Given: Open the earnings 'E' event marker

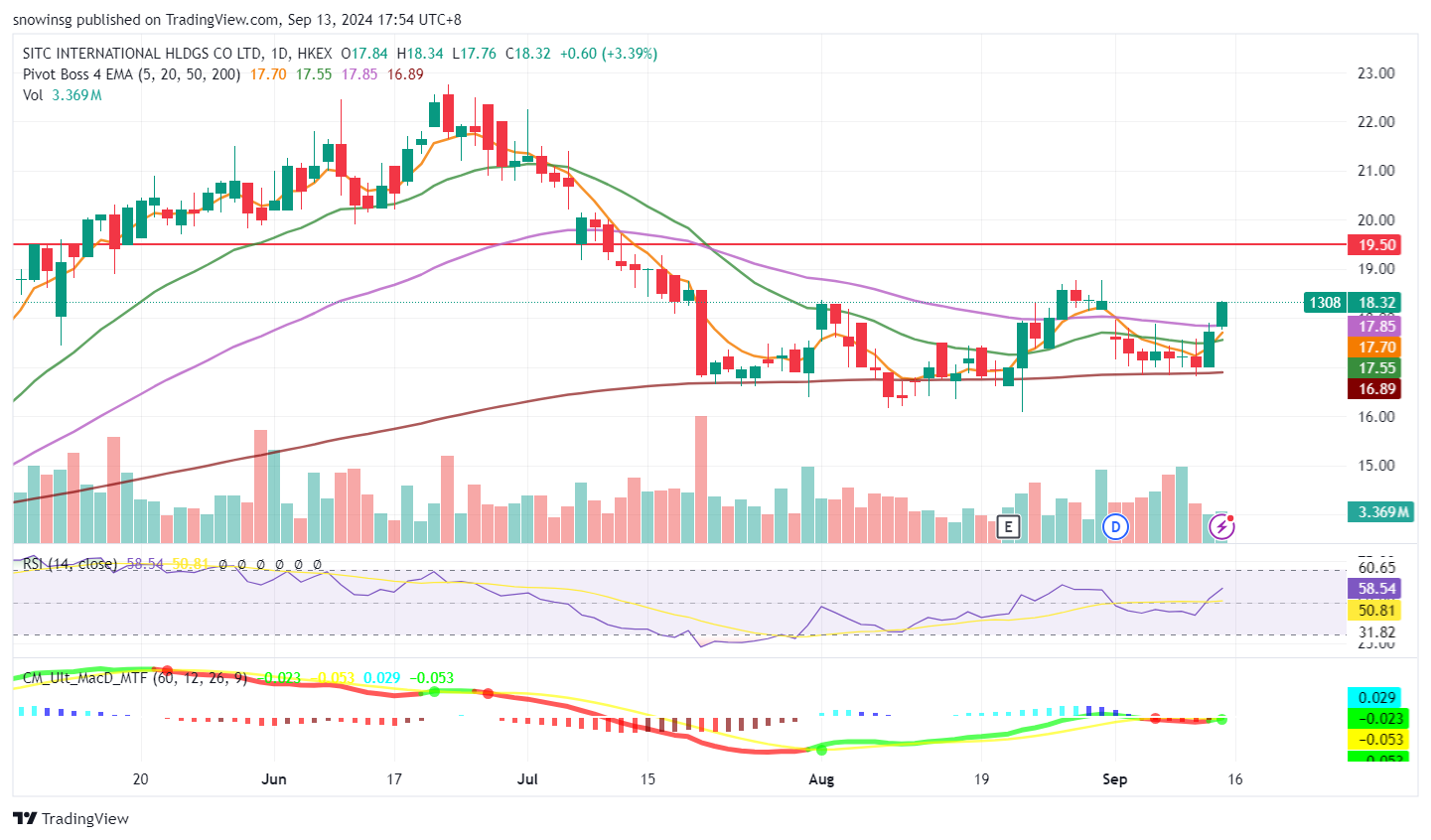Looking at the screenshot, I should 1009,526.
